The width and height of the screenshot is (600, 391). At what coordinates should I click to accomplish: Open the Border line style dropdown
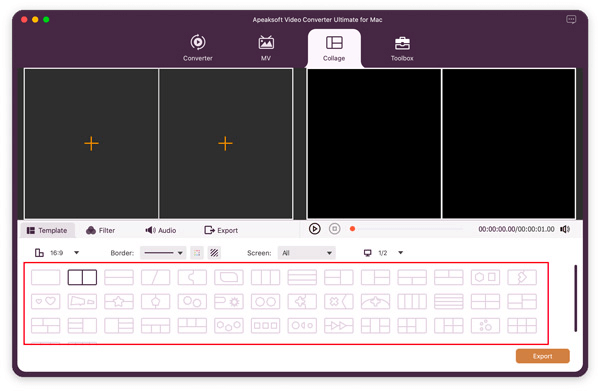click(x=163, y=253)
